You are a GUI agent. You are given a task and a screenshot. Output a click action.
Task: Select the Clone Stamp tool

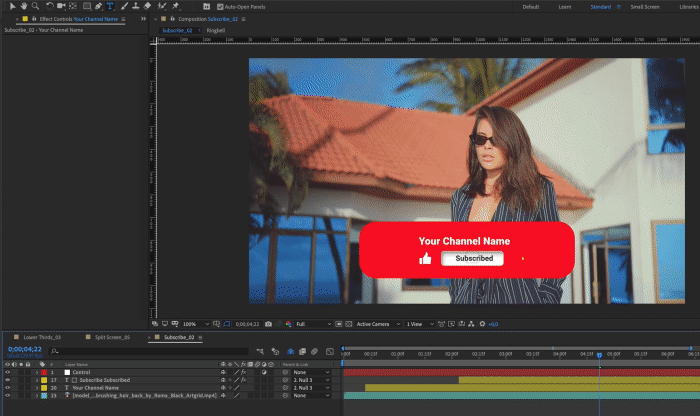pyautogui.click(x=135, y=6)
